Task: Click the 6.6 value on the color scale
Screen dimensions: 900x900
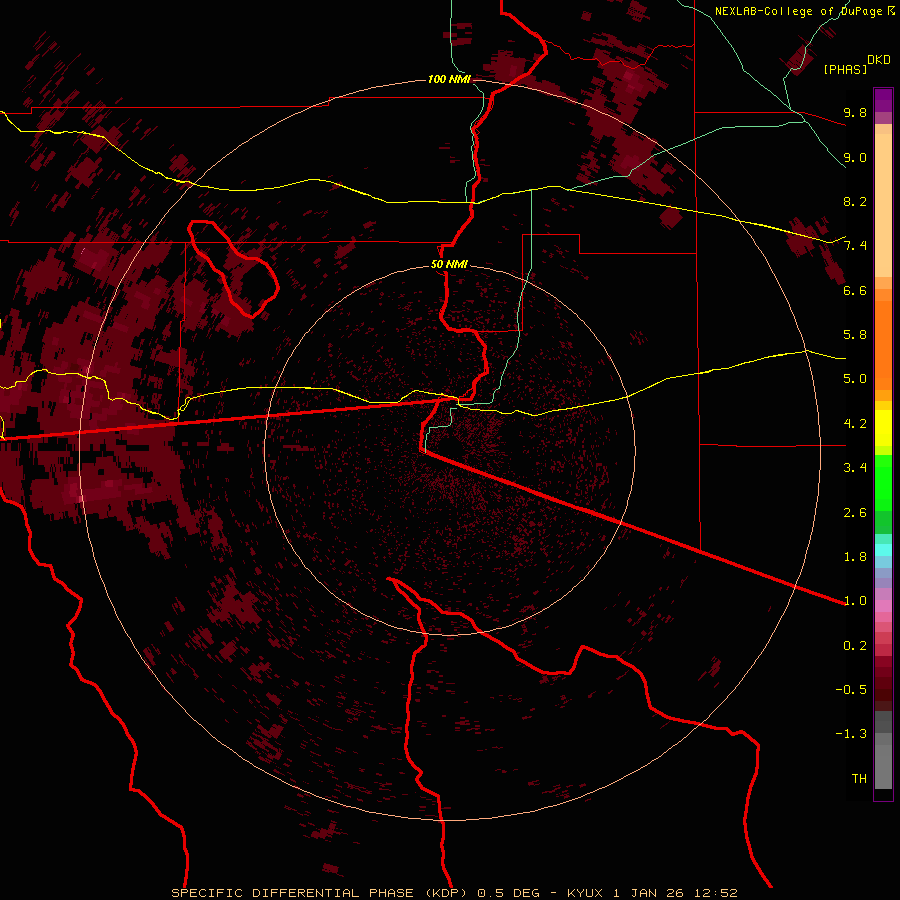Action: (855, 290)
